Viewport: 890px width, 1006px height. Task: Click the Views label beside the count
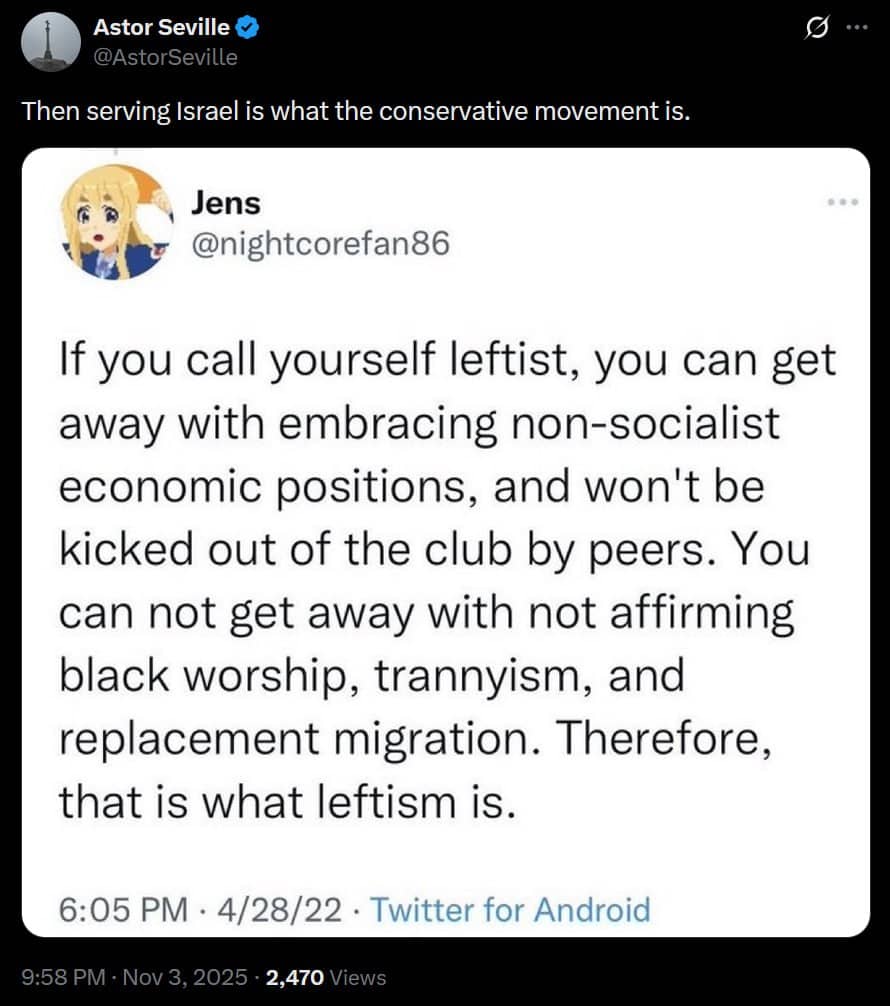[x=357, y=977]
